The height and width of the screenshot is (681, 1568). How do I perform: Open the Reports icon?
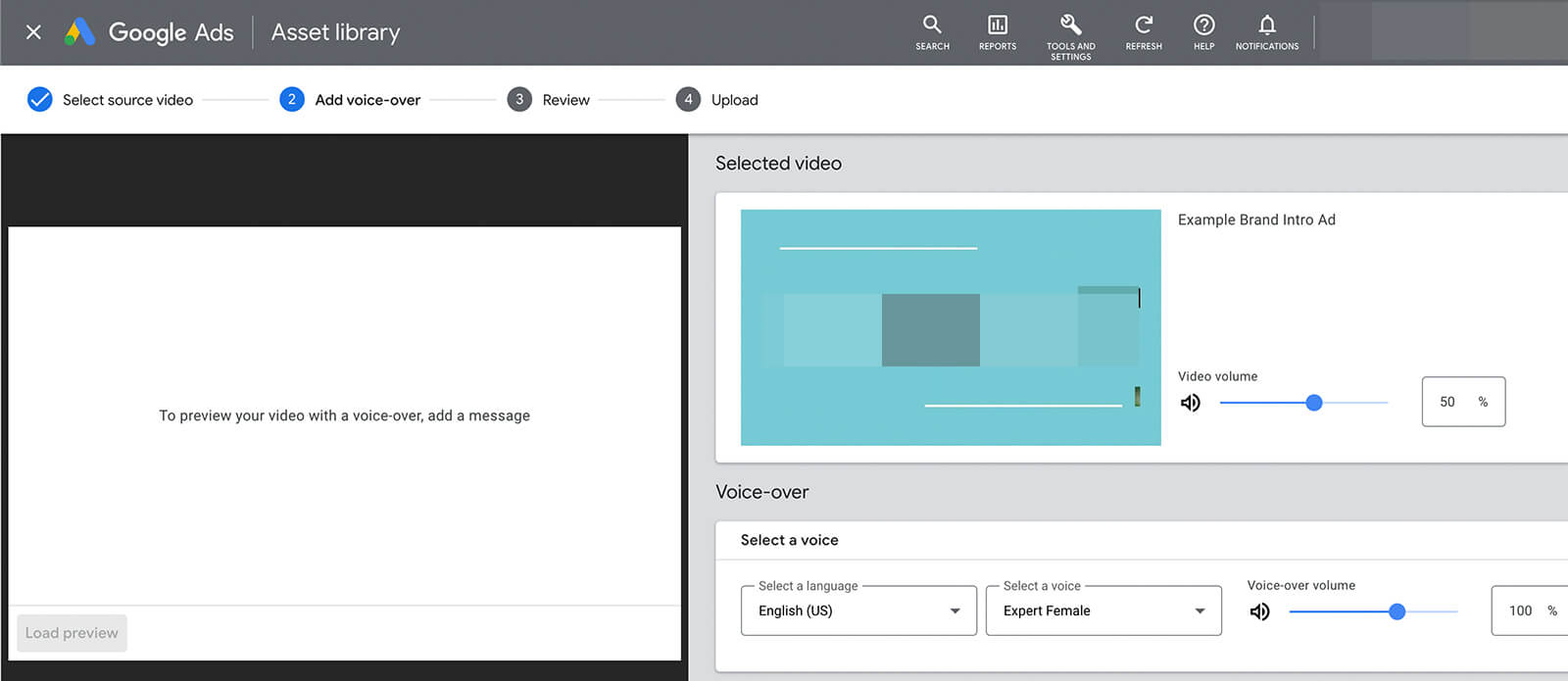point(997,24)
